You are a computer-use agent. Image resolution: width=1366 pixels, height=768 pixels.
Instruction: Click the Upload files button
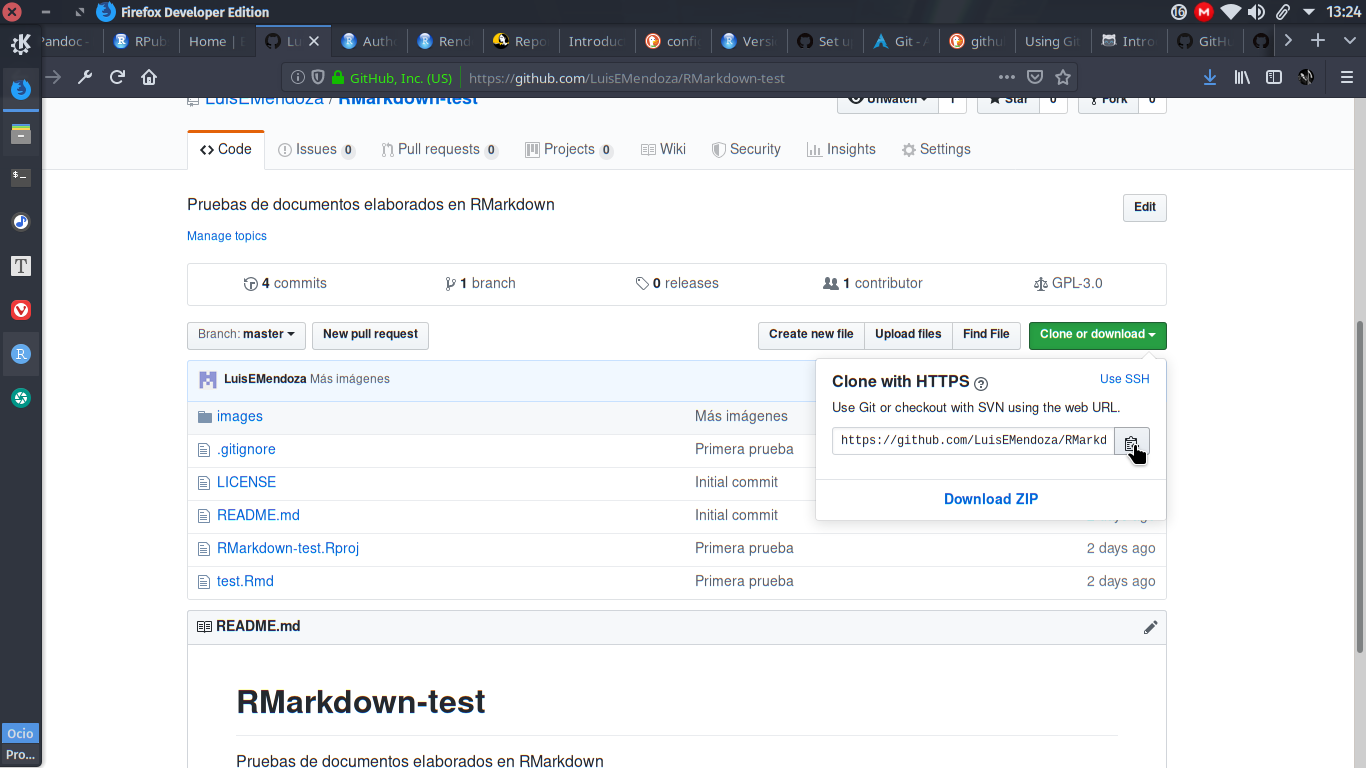click(908, 335)
